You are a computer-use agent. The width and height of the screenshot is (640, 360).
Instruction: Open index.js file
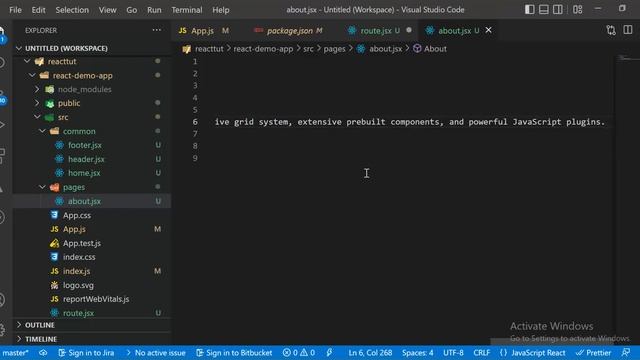[x=76, y=271]
